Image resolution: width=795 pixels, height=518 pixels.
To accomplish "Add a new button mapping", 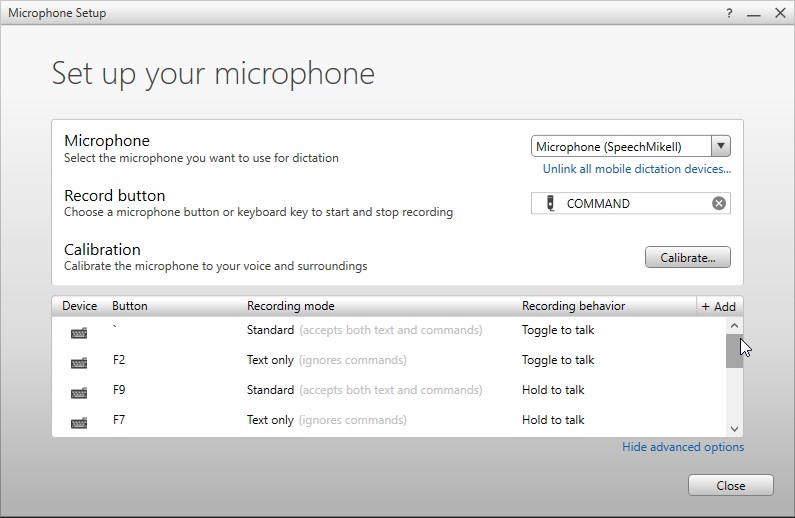I will pos(718,306).
